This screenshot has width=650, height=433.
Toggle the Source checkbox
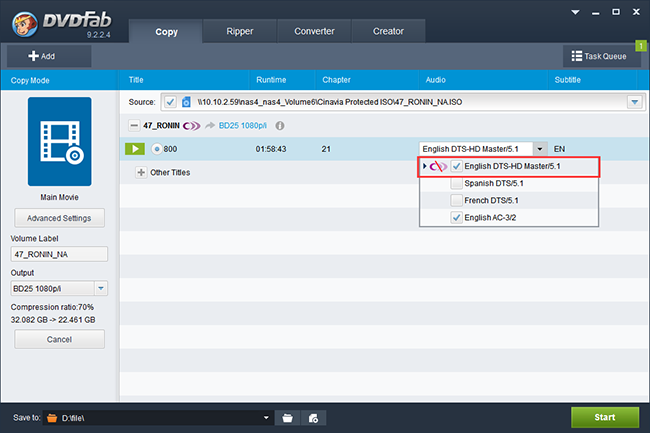170,102
